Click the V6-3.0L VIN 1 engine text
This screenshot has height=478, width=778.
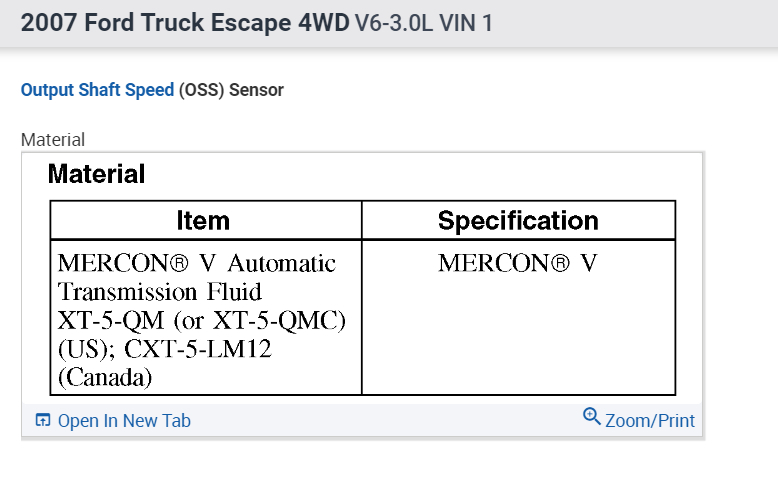(424, 23)
